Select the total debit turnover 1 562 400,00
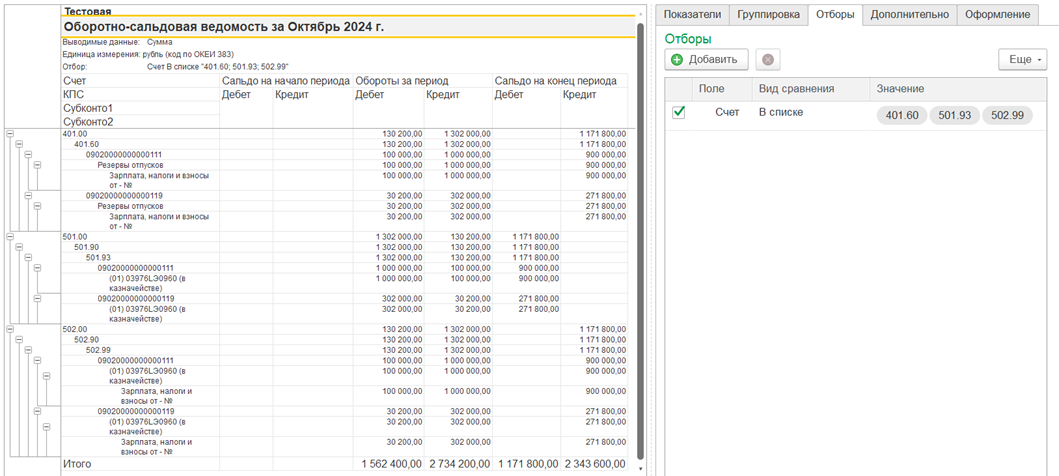The image size is (1059, 476). [392, 464]
